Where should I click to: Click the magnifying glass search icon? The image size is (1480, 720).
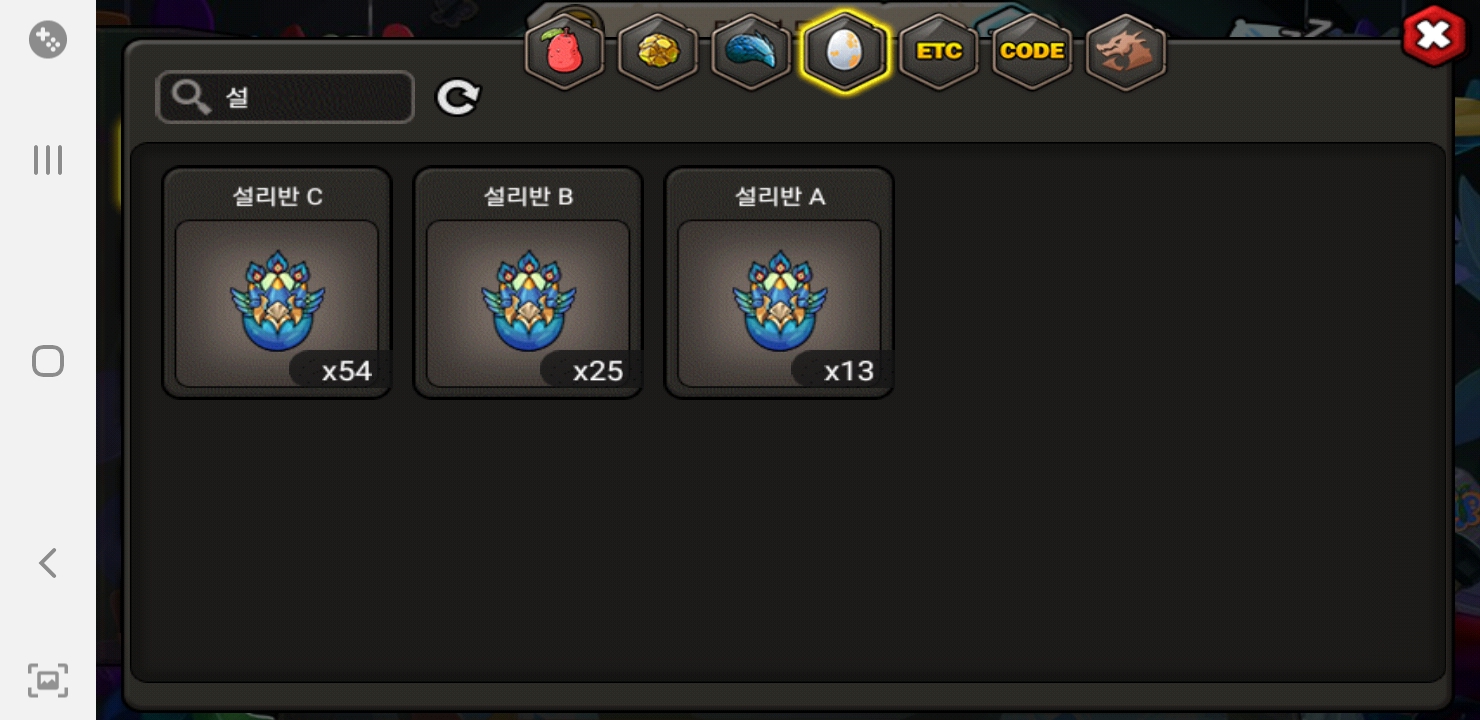(189, 97)
